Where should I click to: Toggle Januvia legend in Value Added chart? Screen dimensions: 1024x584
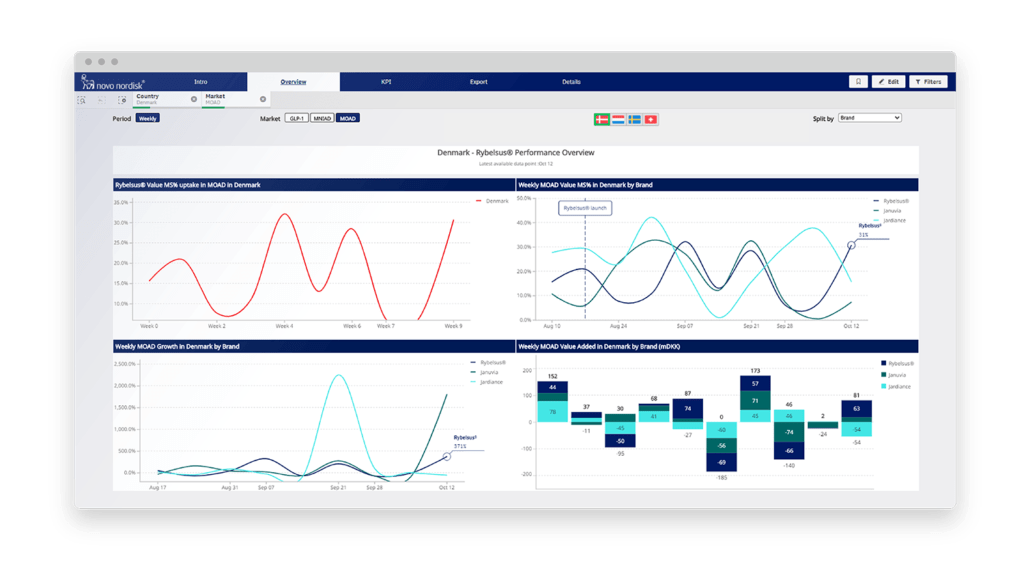click(893, 375)
